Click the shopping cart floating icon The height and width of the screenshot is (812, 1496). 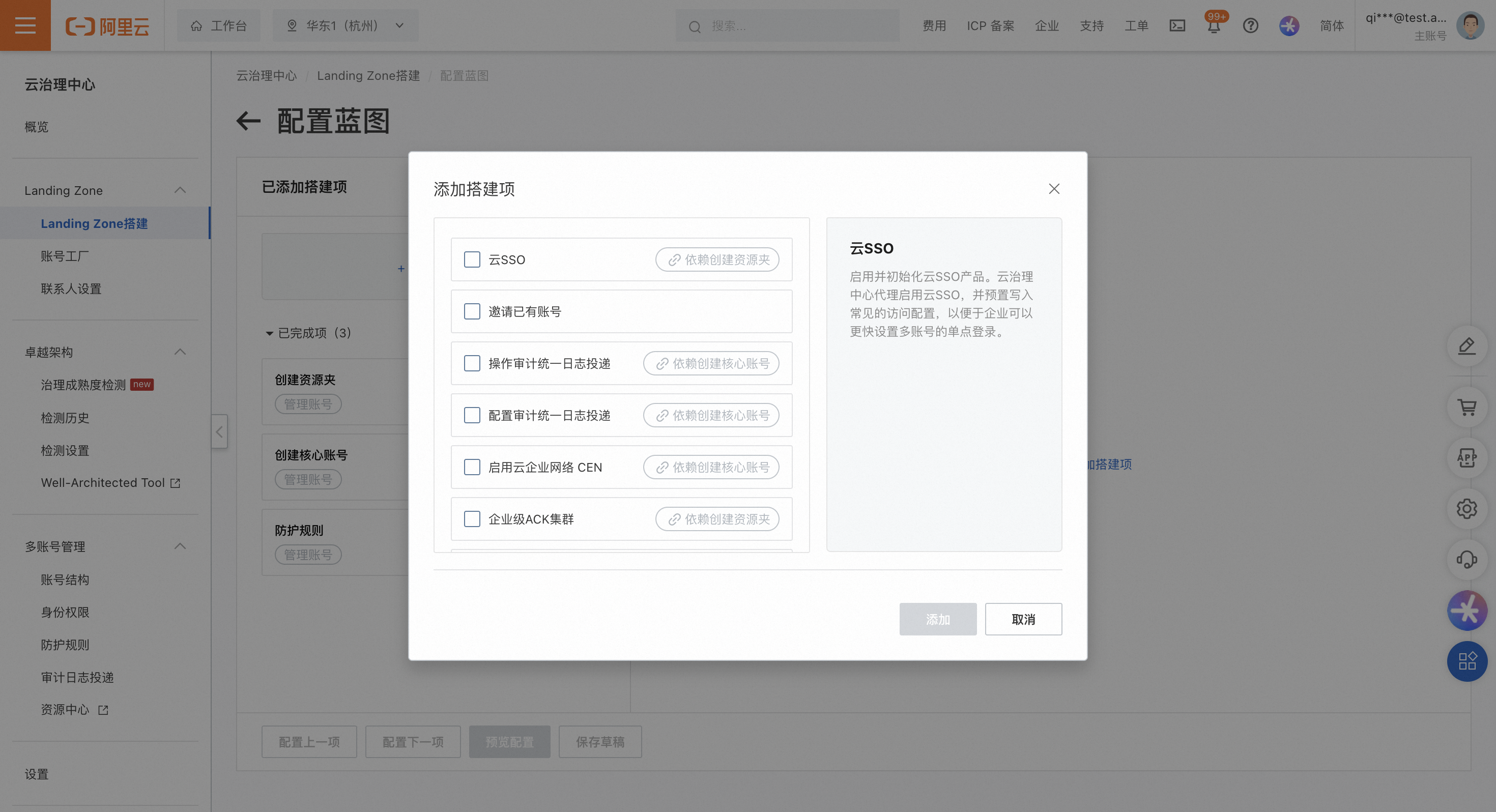coord(1467,407)
